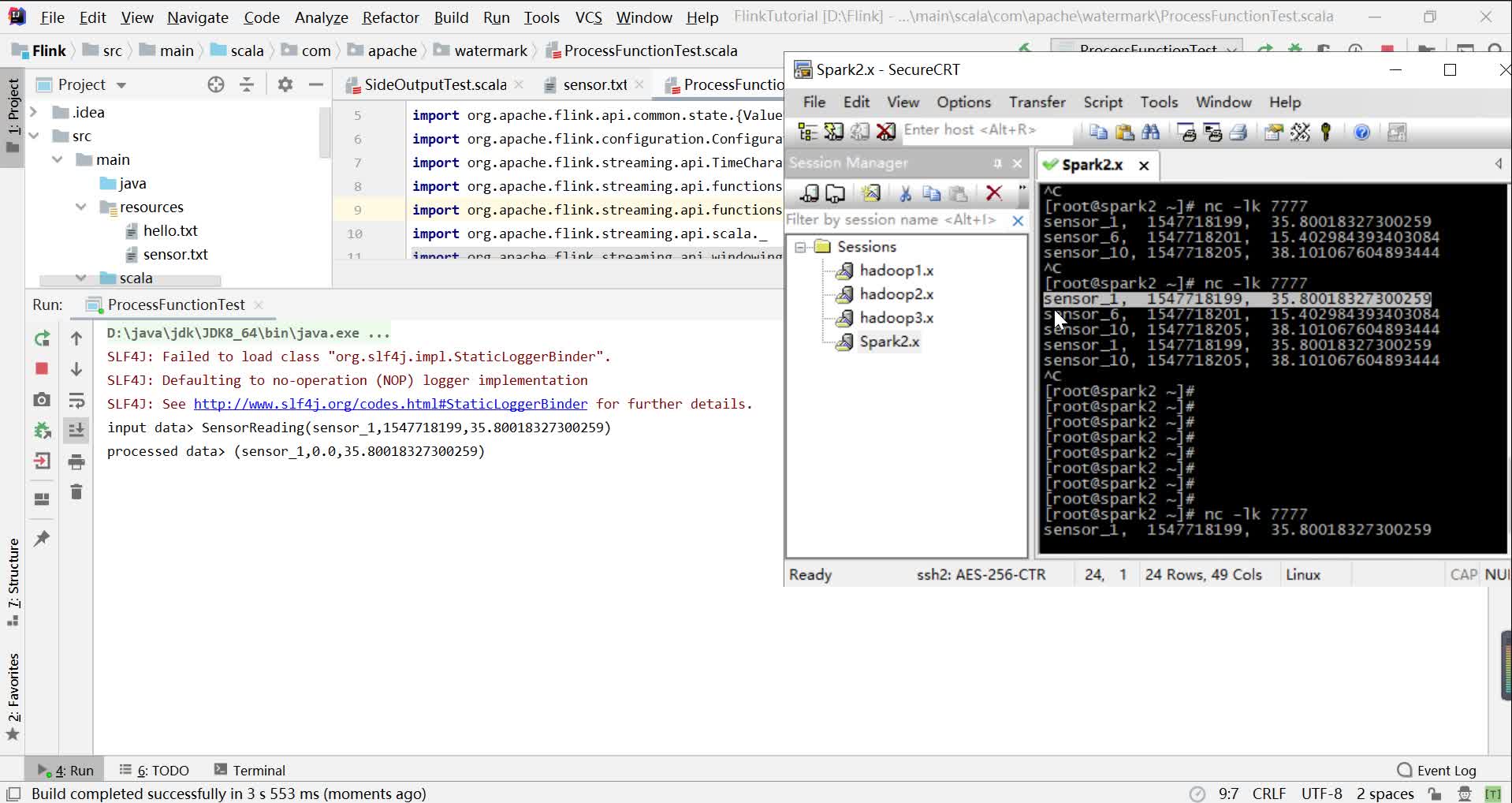Click the Restore Layout icon in Run panel
This screenshot has height=803, width=1512.
[x=42, y=499]
